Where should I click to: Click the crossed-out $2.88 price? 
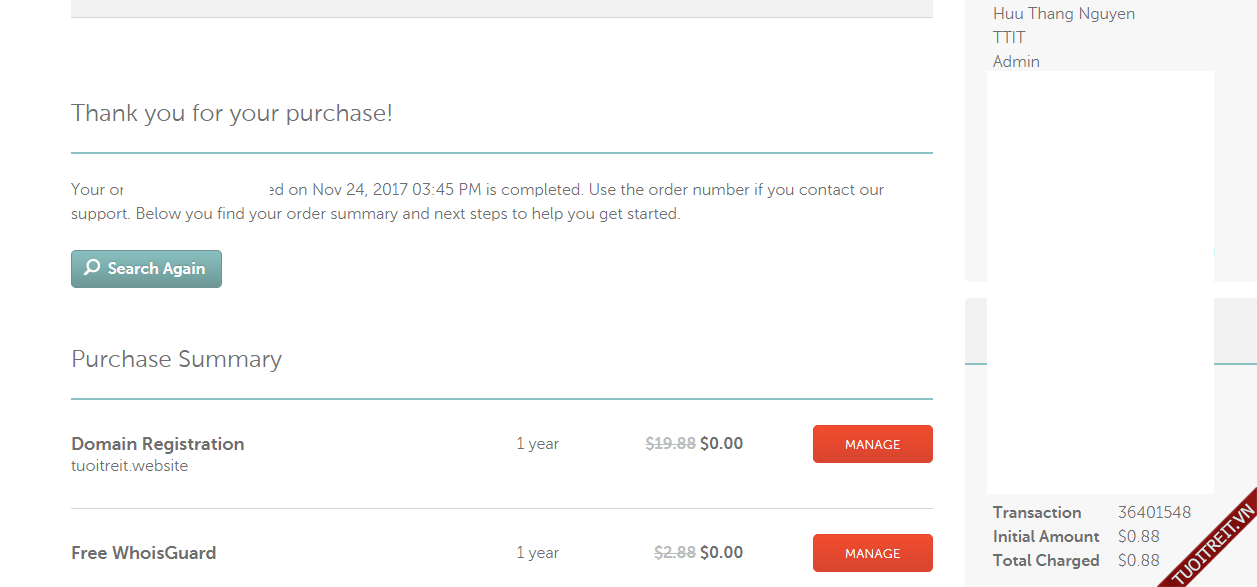click(674, 553)
